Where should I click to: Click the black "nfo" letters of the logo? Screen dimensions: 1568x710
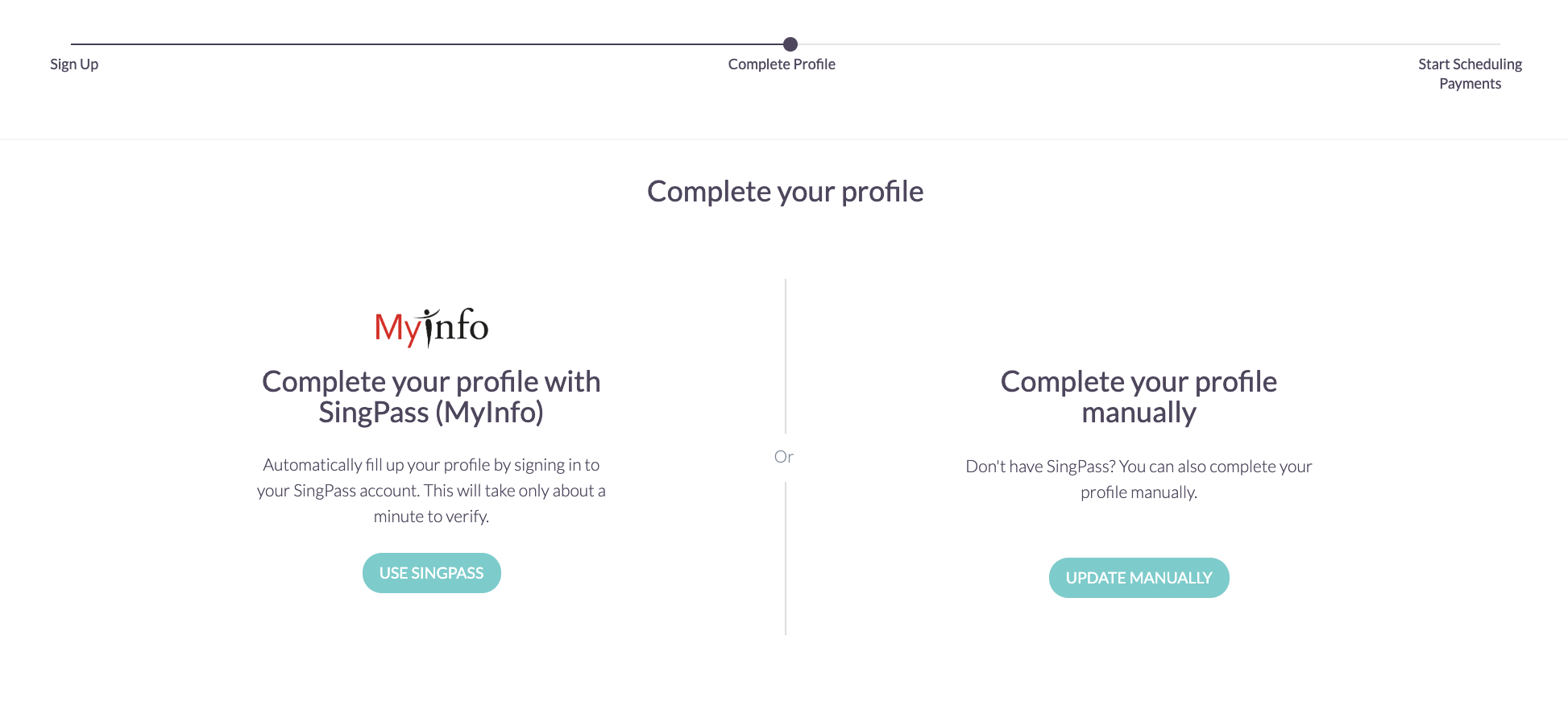coord(463,326)
